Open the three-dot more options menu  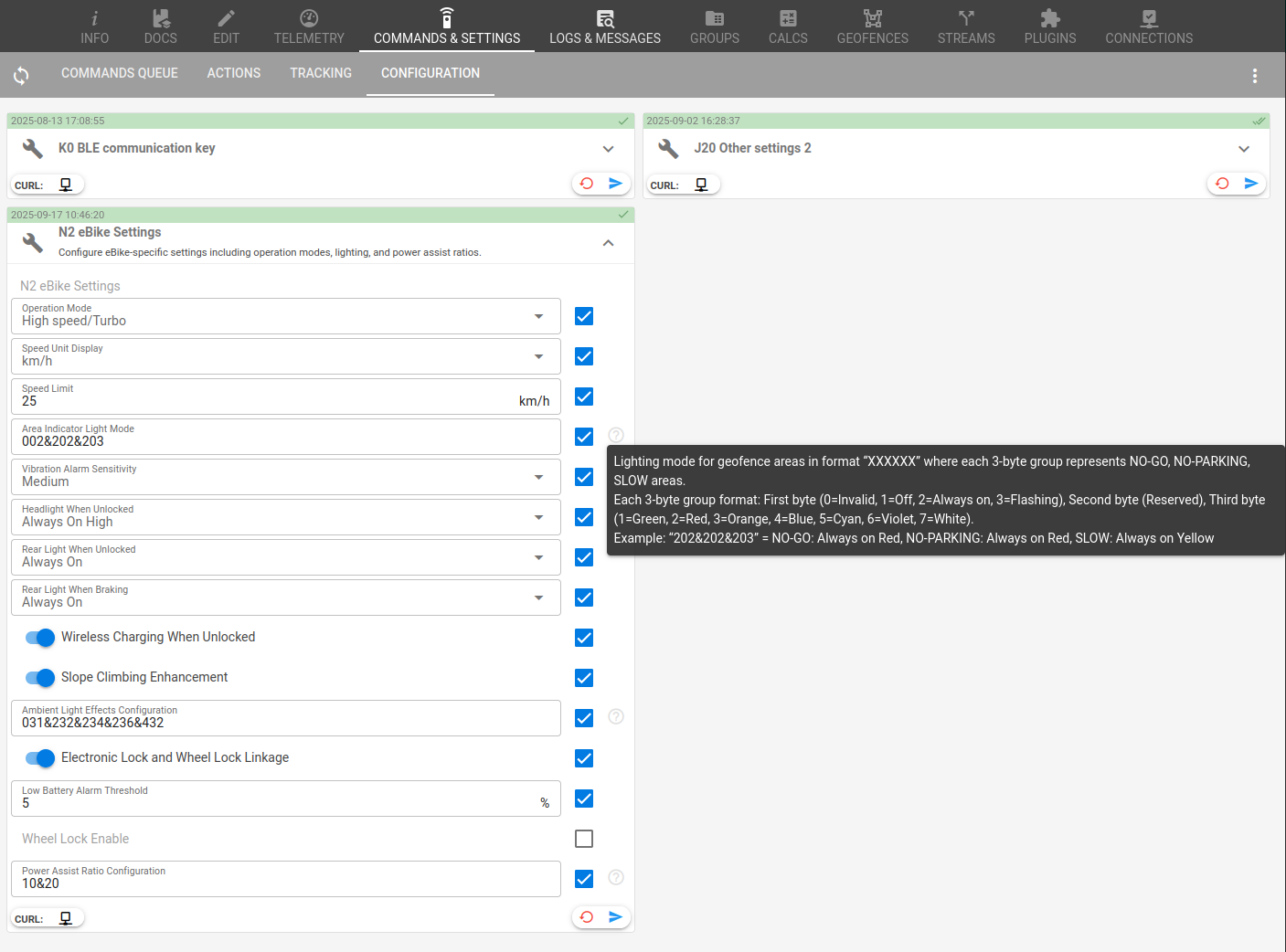1254,76
